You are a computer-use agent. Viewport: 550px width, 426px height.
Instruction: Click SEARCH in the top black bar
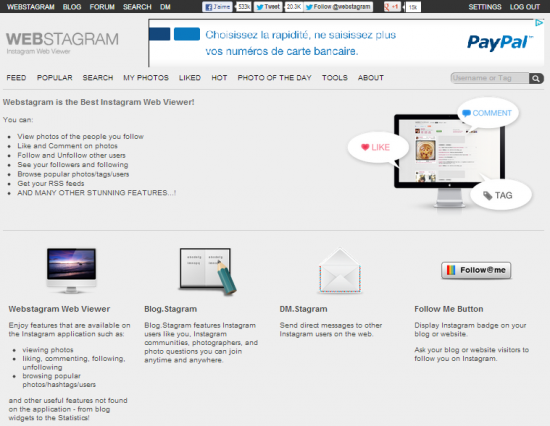click(x=137, y=7)
